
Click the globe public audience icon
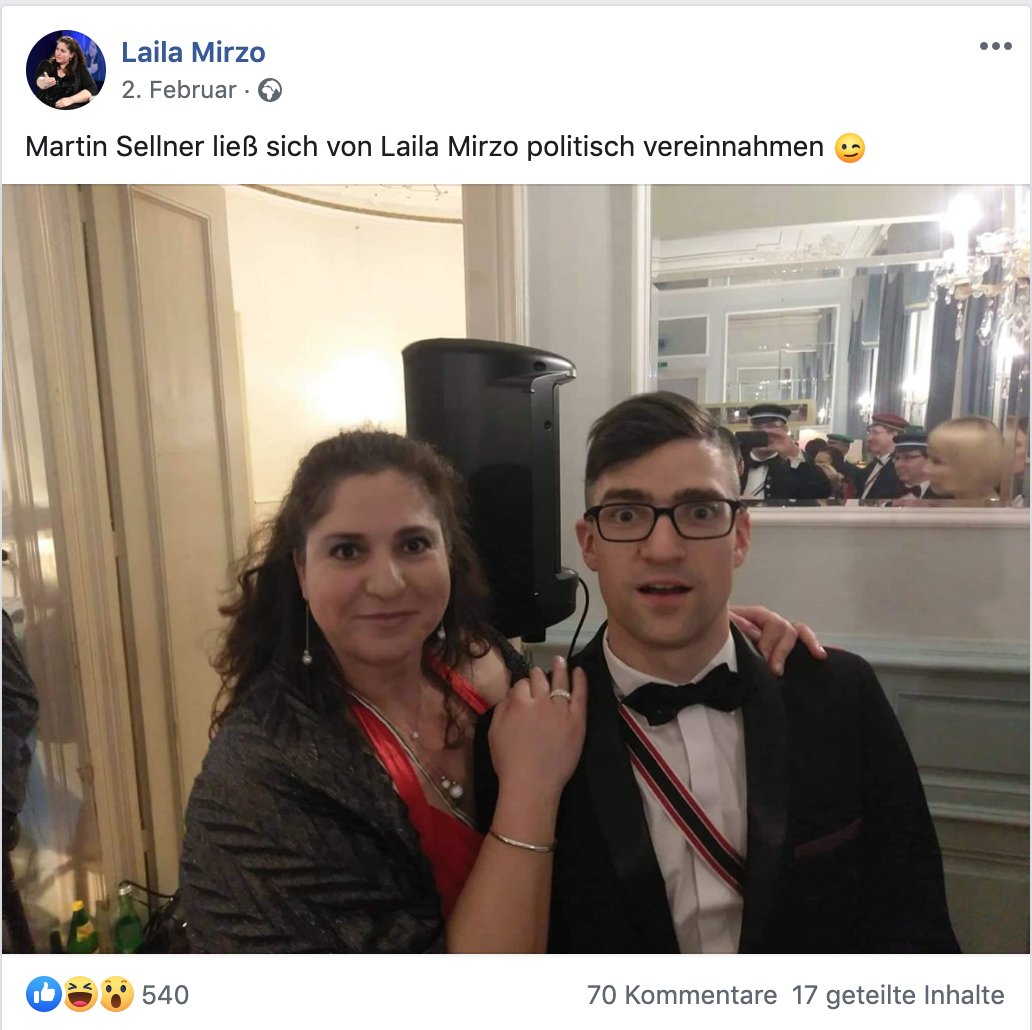(x=270, y=91)
